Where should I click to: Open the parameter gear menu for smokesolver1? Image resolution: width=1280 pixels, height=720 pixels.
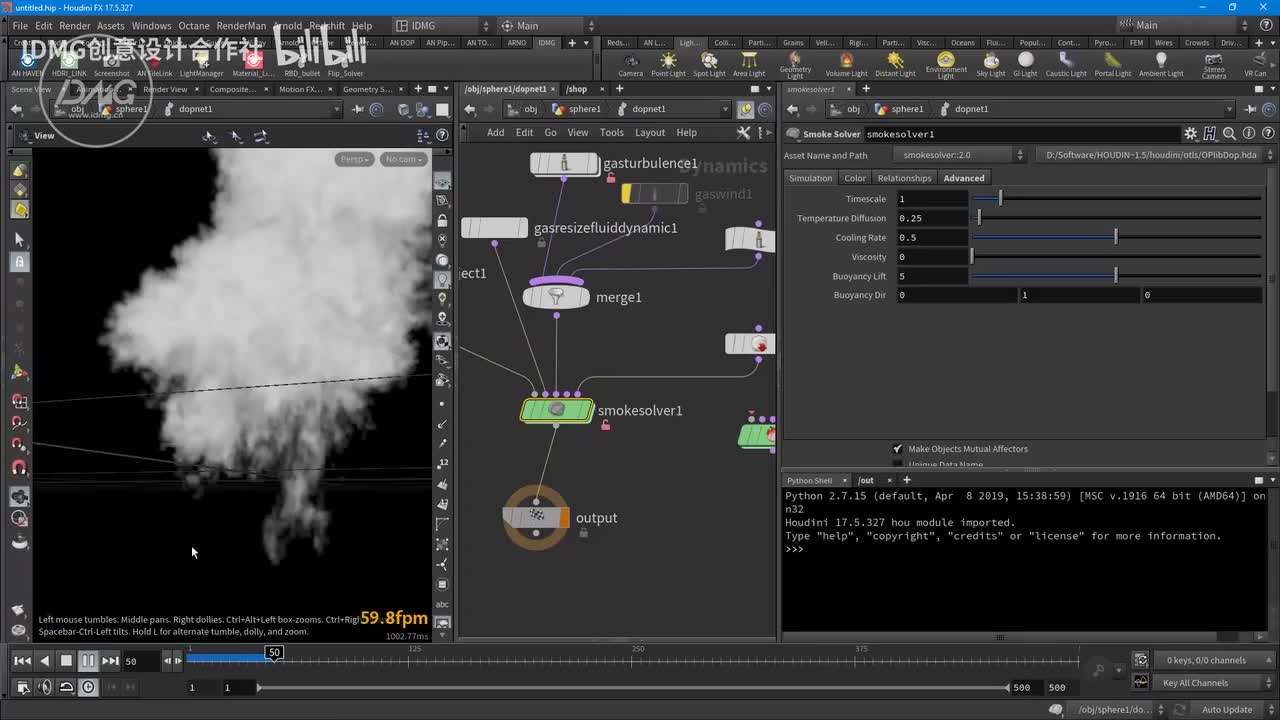pyautogui.click(x=1190, y=134)
